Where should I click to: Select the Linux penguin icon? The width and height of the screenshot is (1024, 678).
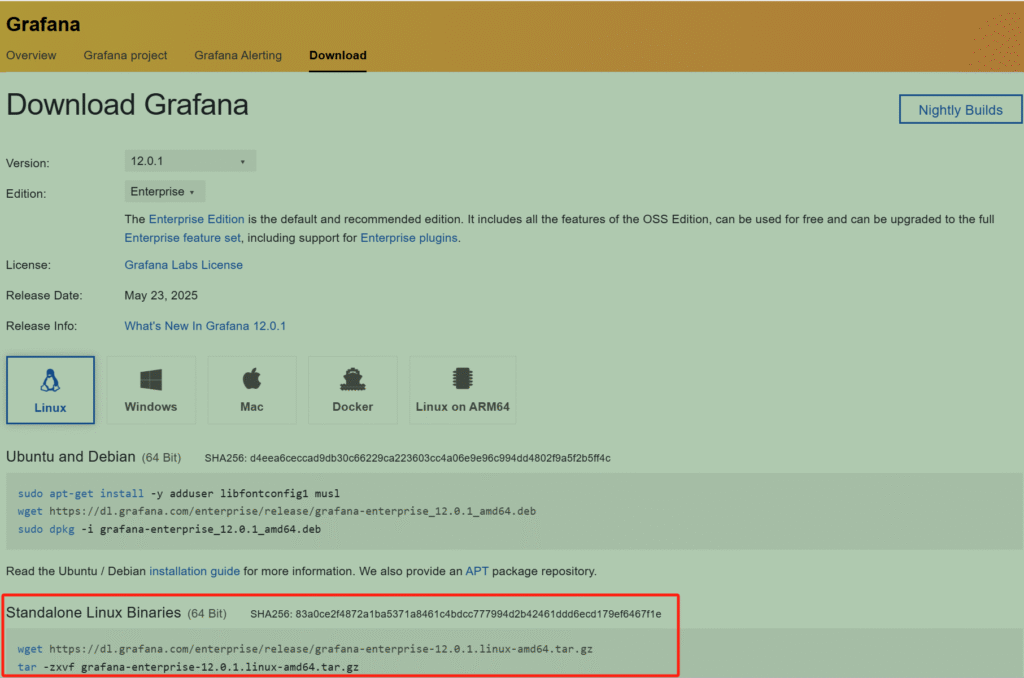click(x=50, y=381)
